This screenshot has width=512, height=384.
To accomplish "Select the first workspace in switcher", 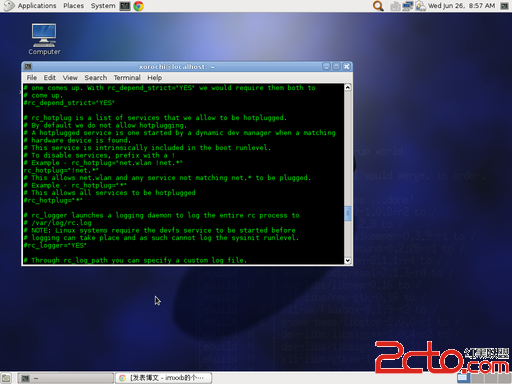I will pos(463,378).
